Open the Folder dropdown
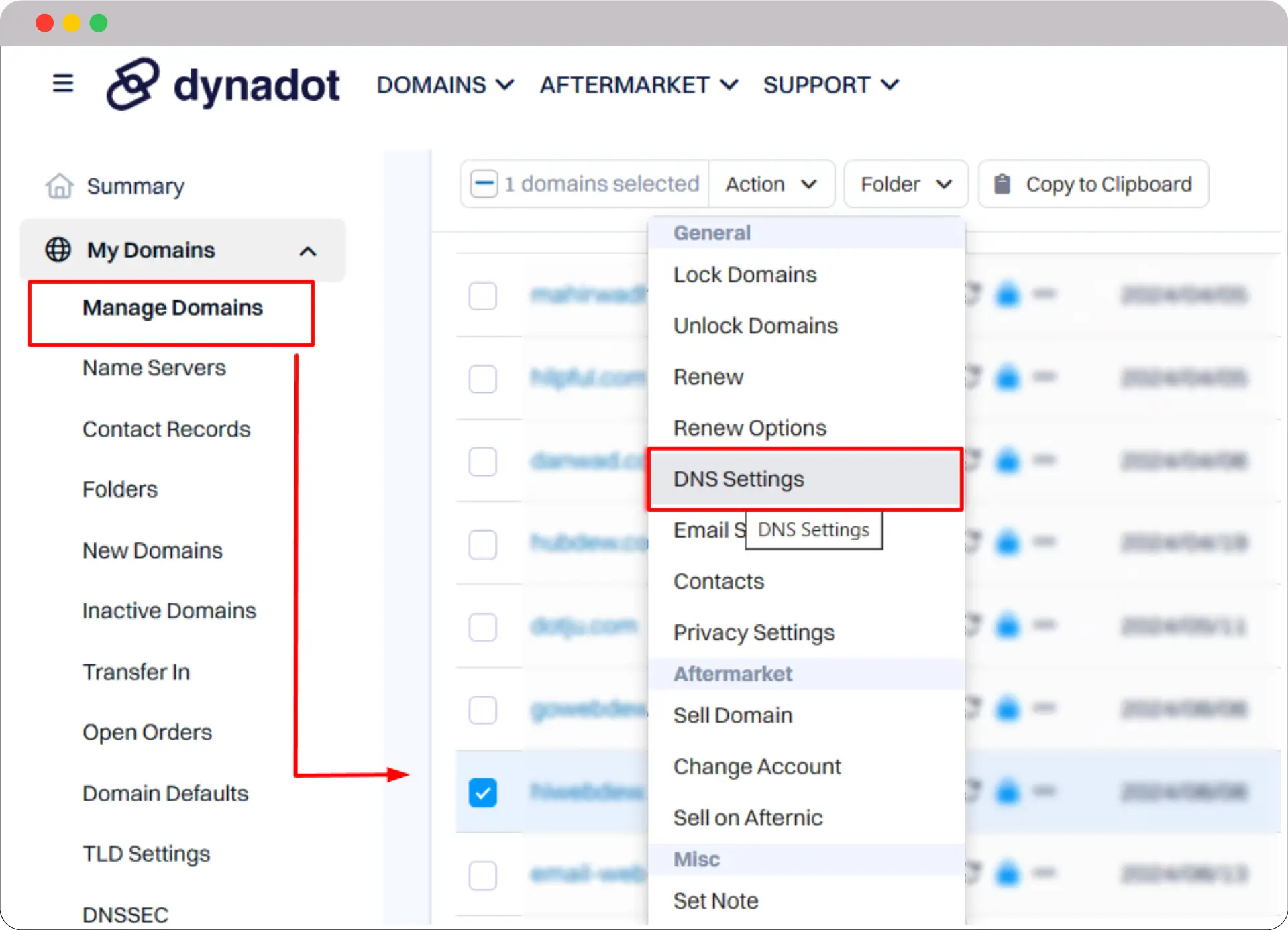This screenshot has height=930, width=1288. [x=905, y=184]
